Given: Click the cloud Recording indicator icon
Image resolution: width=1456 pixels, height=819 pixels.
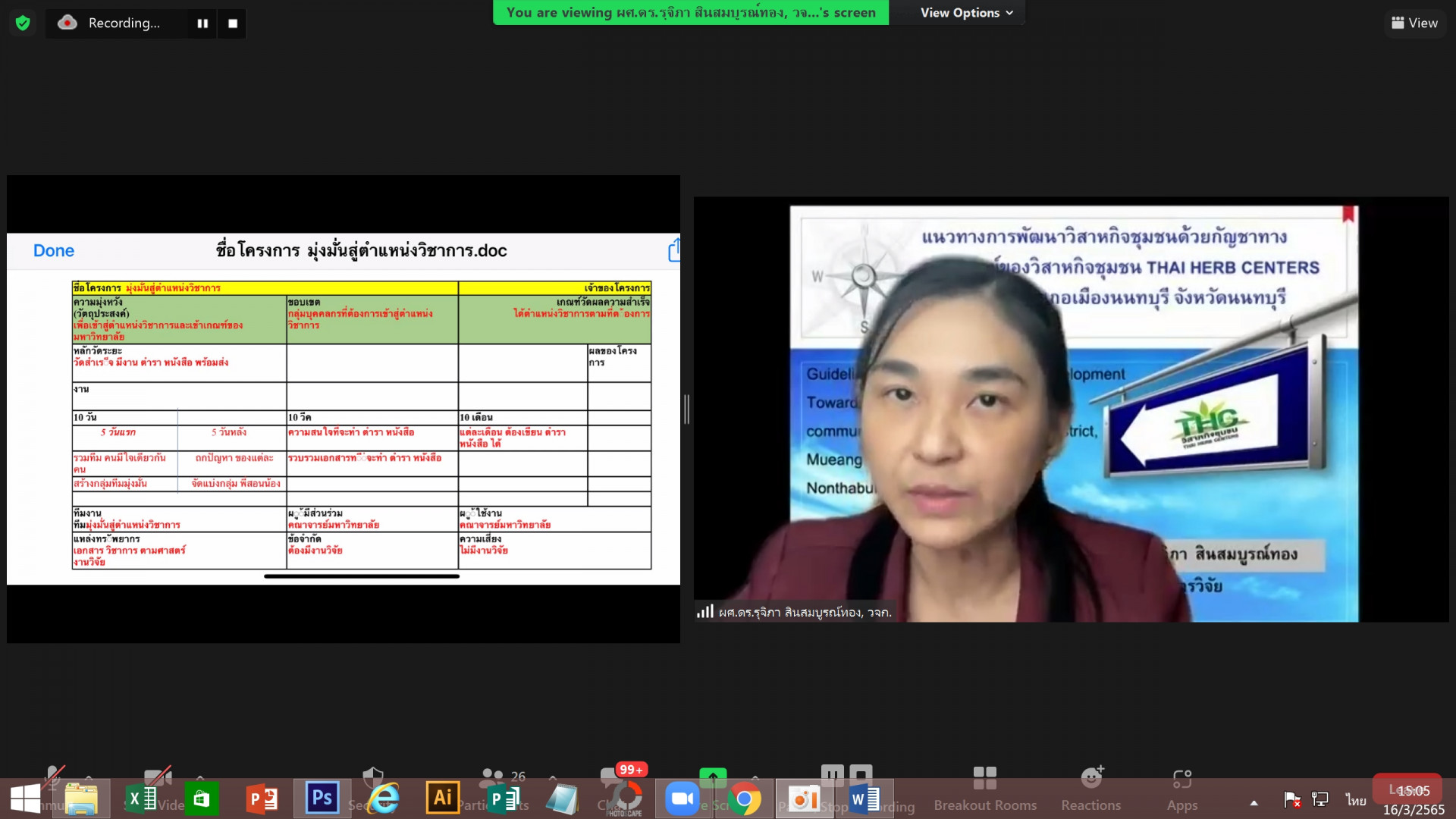Looking at the screenshot, I should coord(67,23).
